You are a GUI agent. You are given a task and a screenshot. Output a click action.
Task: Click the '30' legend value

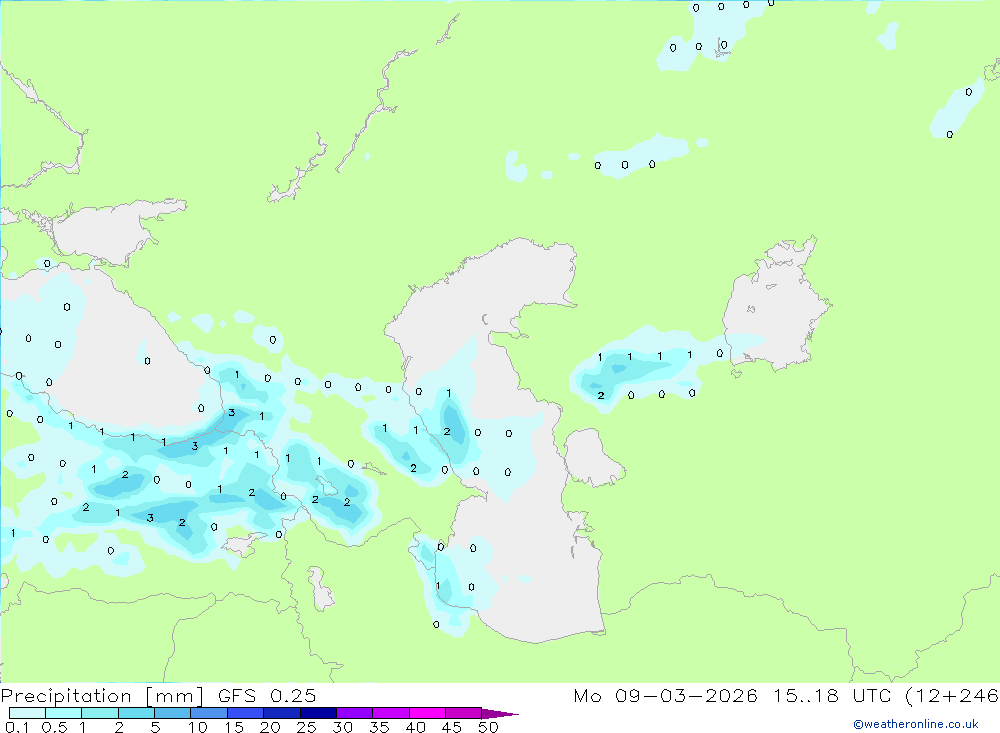342,727
